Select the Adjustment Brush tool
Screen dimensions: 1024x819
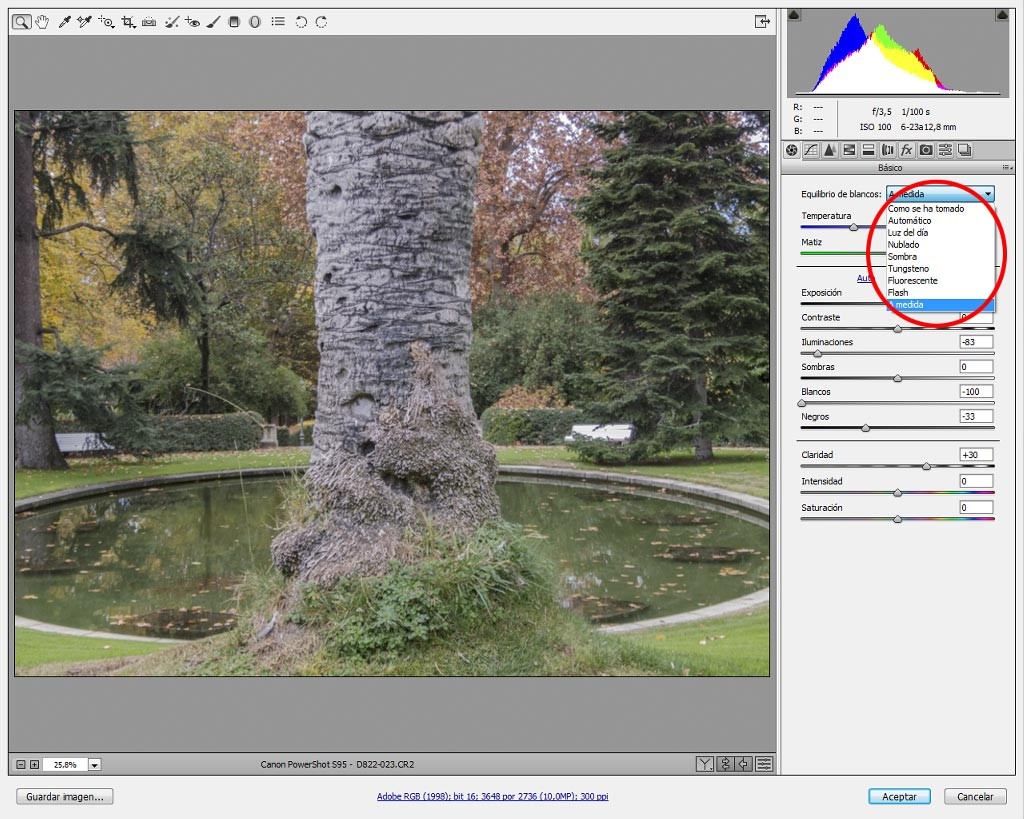(213, 22)
